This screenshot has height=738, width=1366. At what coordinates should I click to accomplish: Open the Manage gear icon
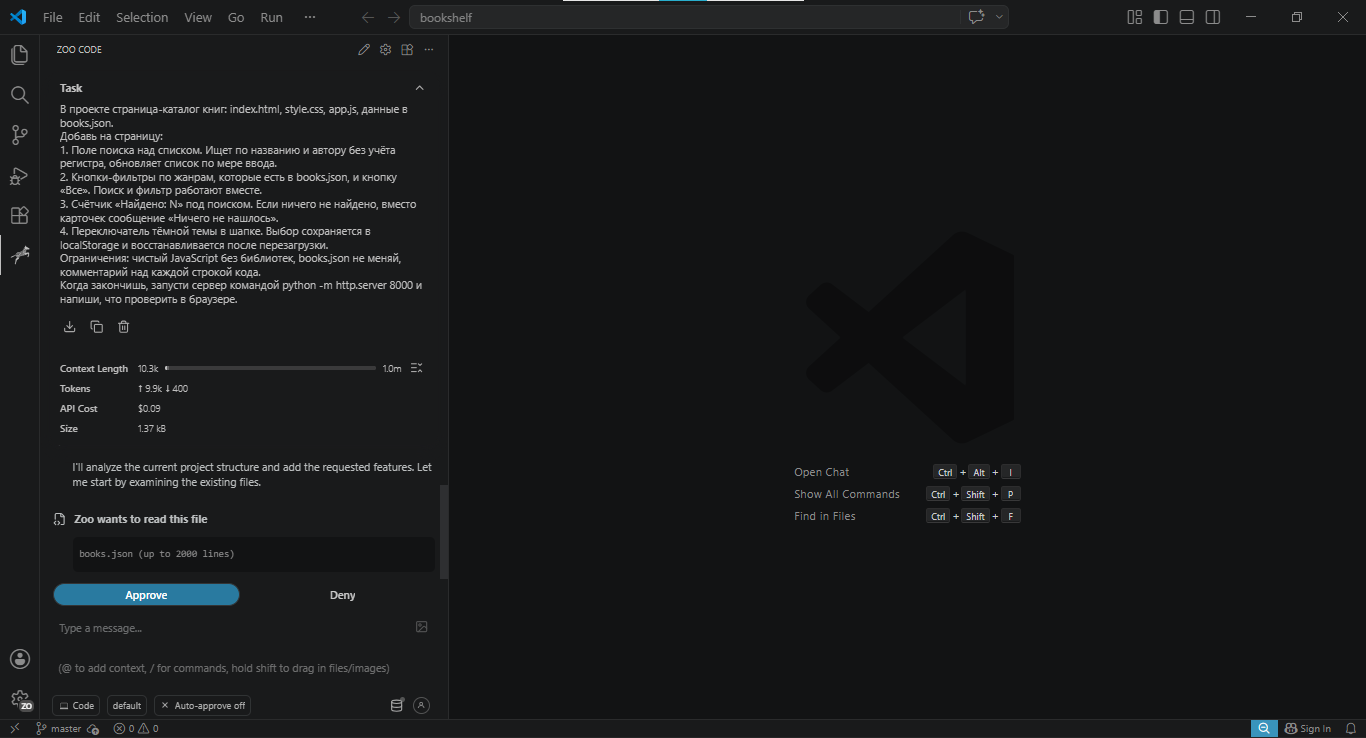click(x=19, y=699)
